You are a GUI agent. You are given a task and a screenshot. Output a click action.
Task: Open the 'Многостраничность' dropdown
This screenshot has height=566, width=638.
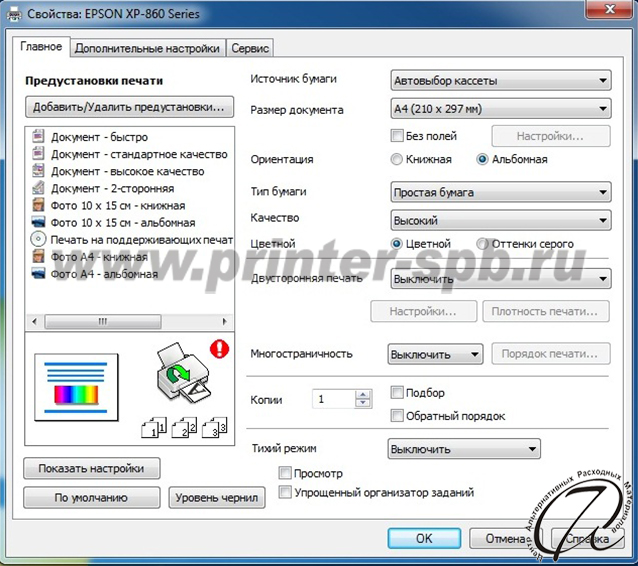(435, 354)
